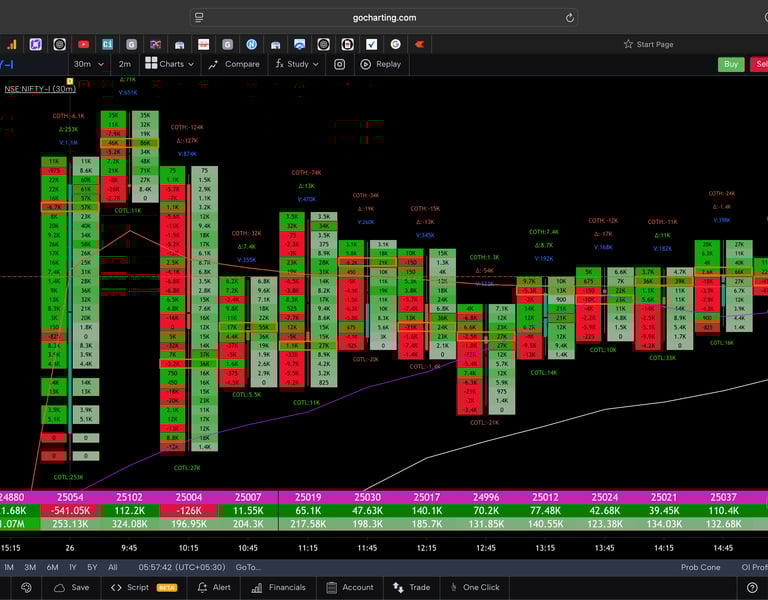Open the blue circled N bookmark
The width and height of the screenshot is (768, 600).
[x=251, y=45]
